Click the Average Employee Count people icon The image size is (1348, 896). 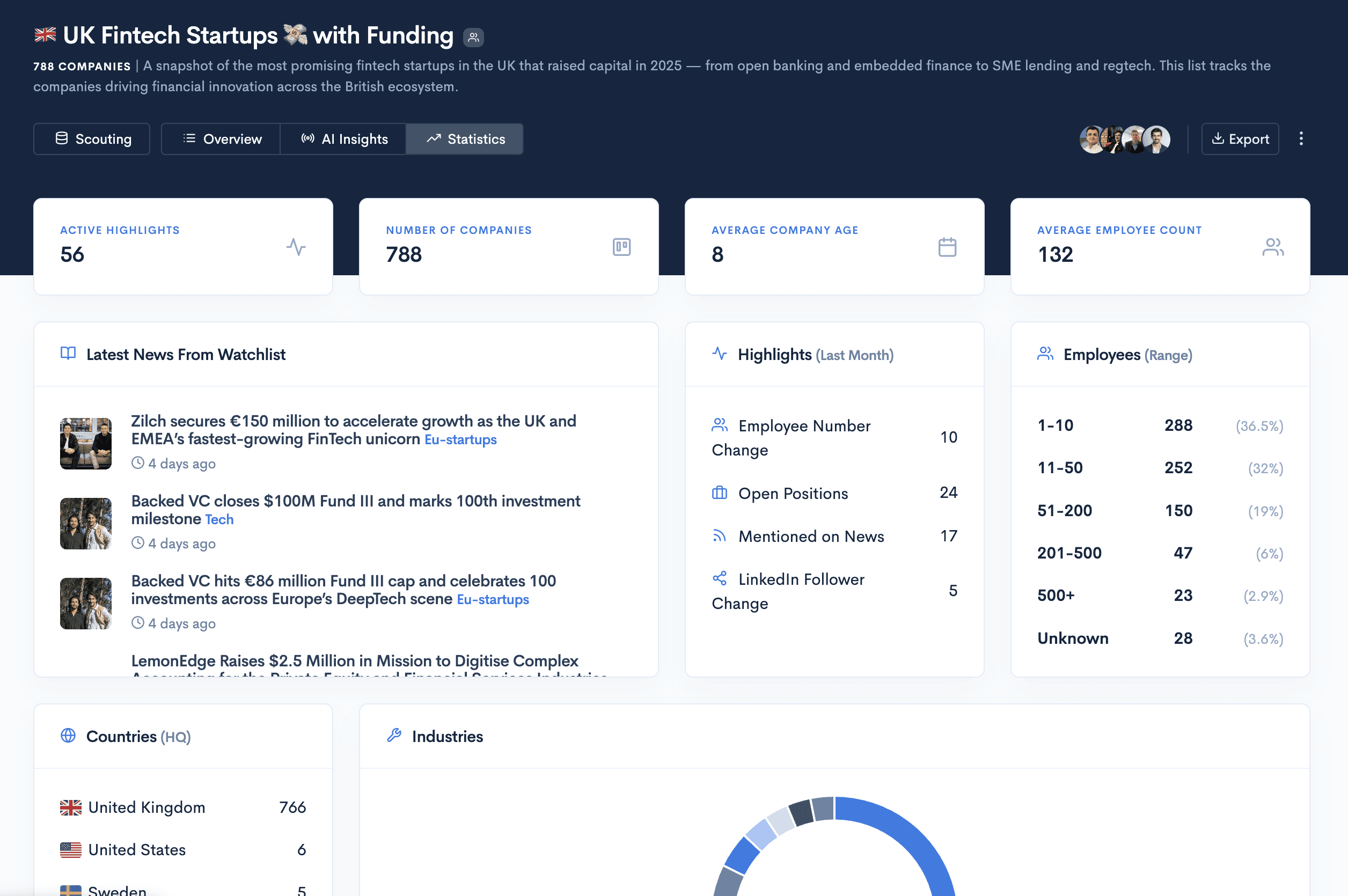click(1272, 247)
